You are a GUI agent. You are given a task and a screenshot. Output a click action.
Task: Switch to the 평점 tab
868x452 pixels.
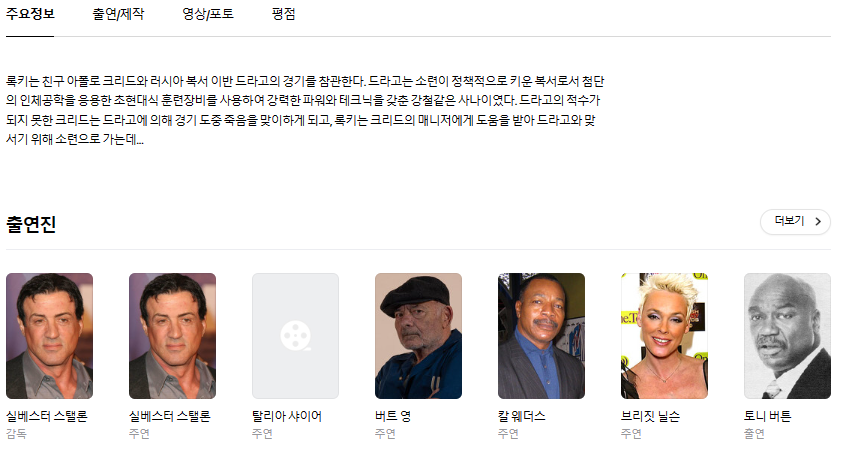pyautogui.click(x=283, y=14)
